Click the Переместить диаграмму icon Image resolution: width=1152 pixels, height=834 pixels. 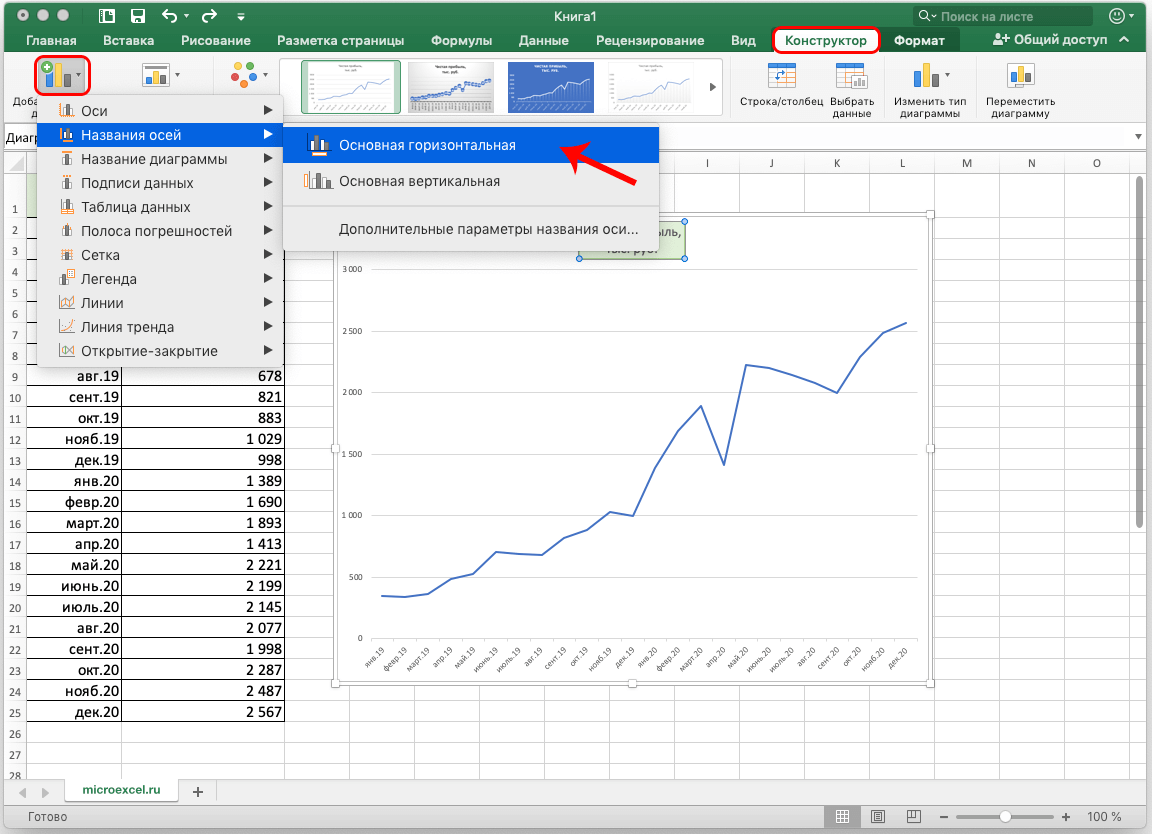[1020, 76]
